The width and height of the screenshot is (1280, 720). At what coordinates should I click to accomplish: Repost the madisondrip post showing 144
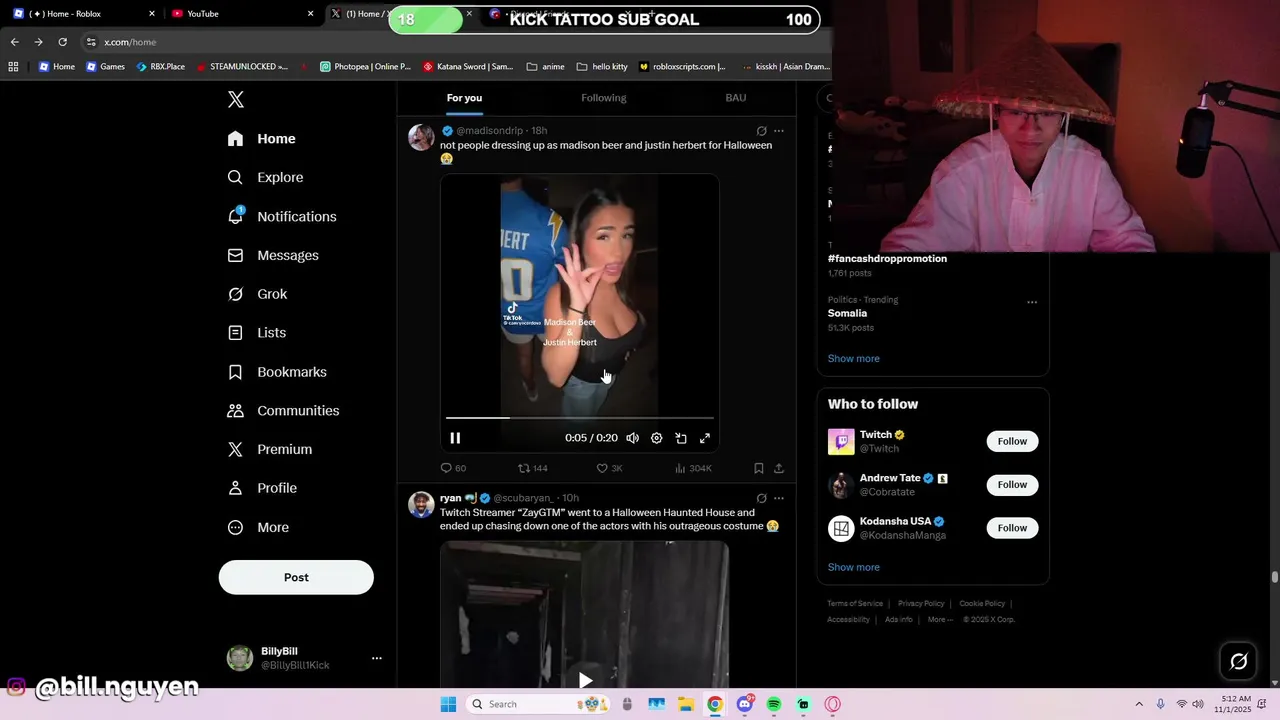(532, 468)
